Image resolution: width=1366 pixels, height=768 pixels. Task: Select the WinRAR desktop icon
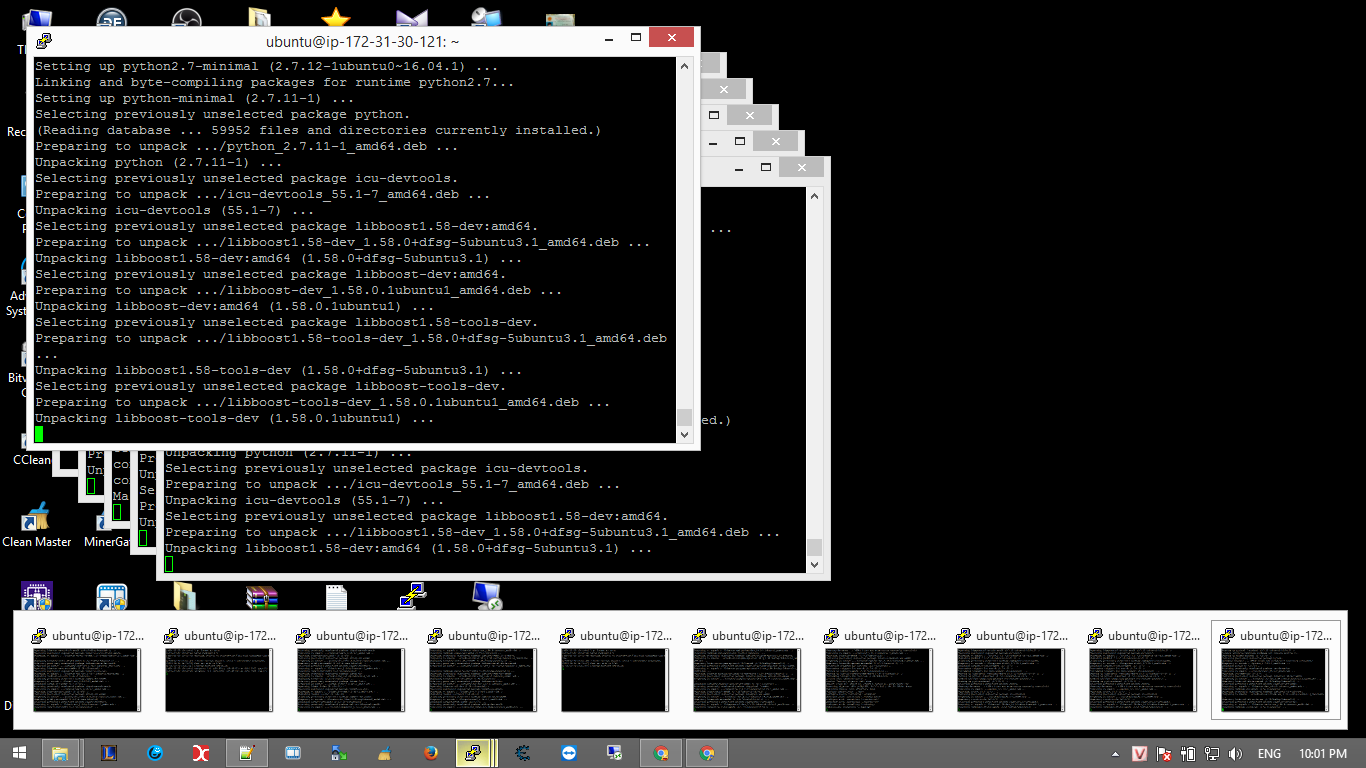[262, 597]
